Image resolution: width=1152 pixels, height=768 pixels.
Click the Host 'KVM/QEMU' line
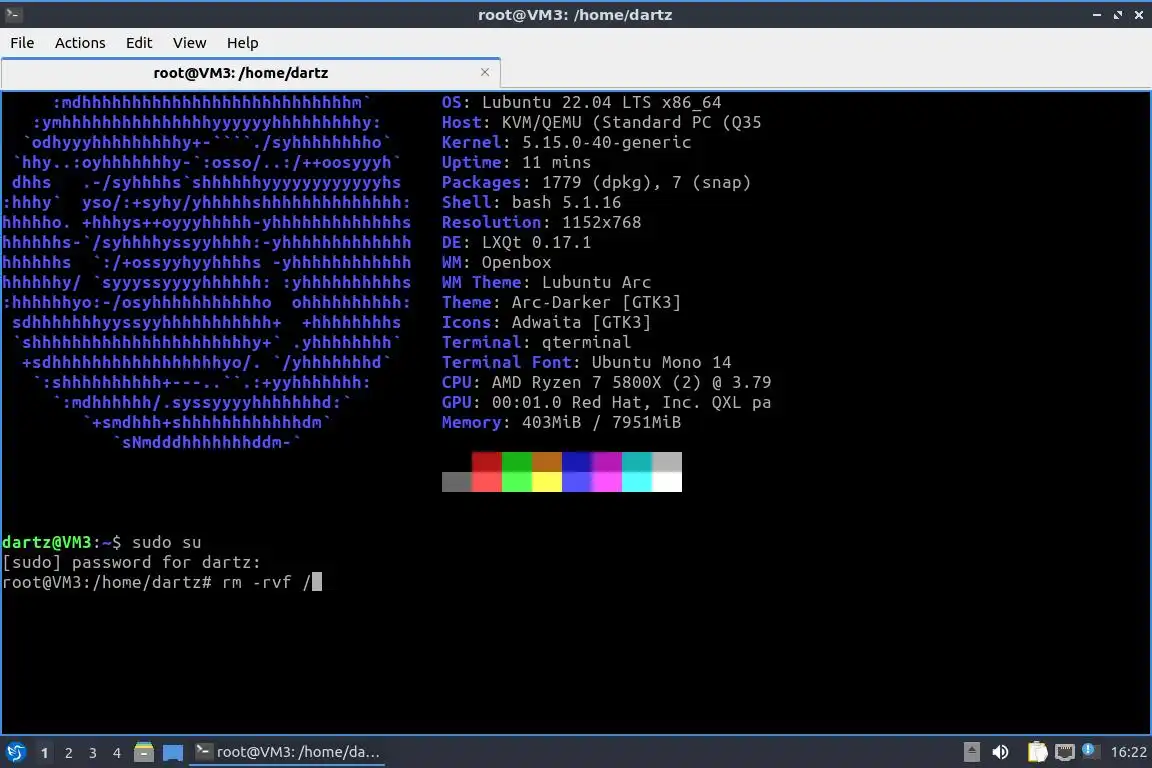tap(602, 123)
